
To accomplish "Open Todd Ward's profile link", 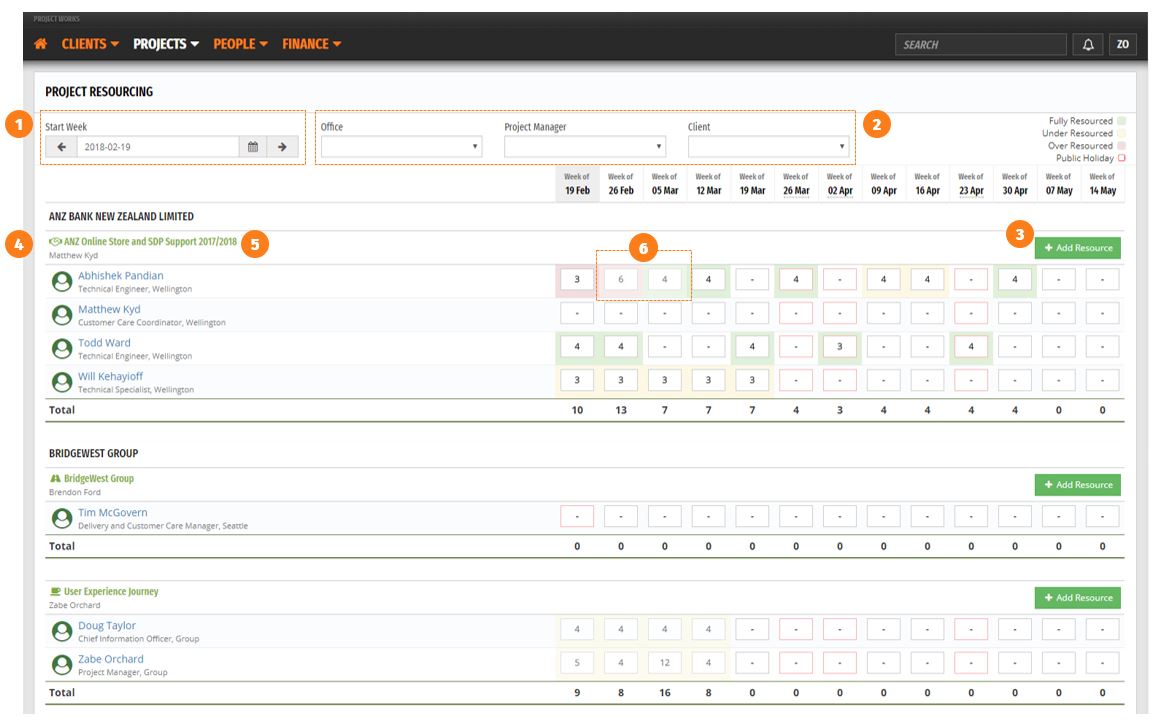I will tap(104, 342).
